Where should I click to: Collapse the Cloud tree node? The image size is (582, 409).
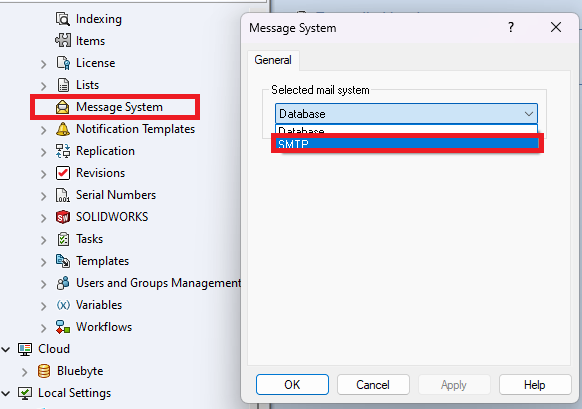(6, 349)
